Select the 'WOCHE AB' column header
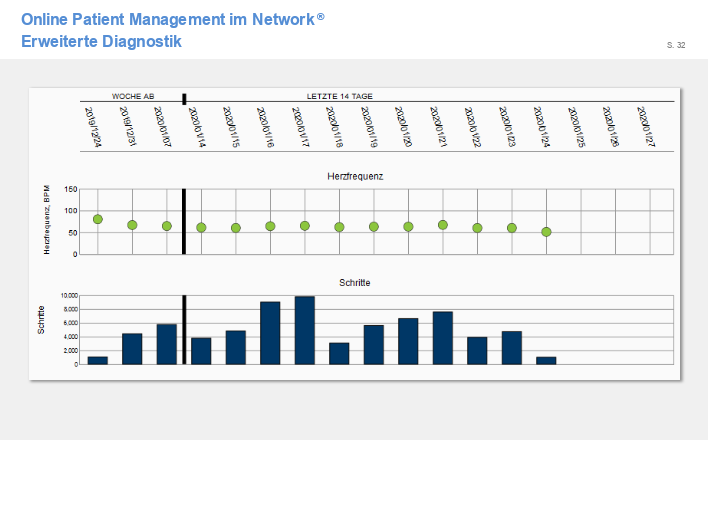 (133, 96)
